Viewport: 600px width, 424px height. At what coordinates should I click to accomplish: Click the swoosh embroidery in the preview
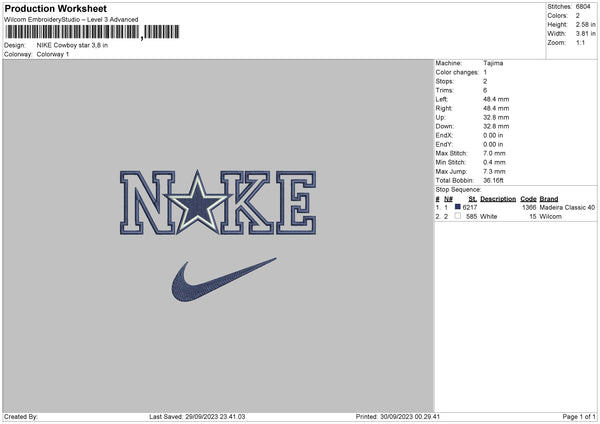pyautogui.click(x=223, y=280)
